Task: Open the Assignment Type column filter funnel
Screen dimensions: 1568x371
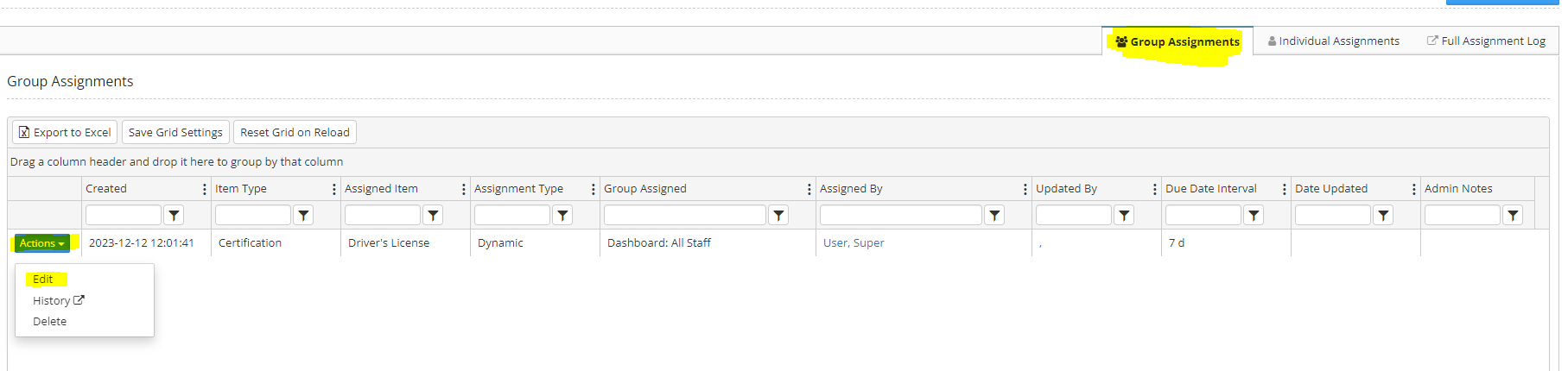Action: (562, 215)
